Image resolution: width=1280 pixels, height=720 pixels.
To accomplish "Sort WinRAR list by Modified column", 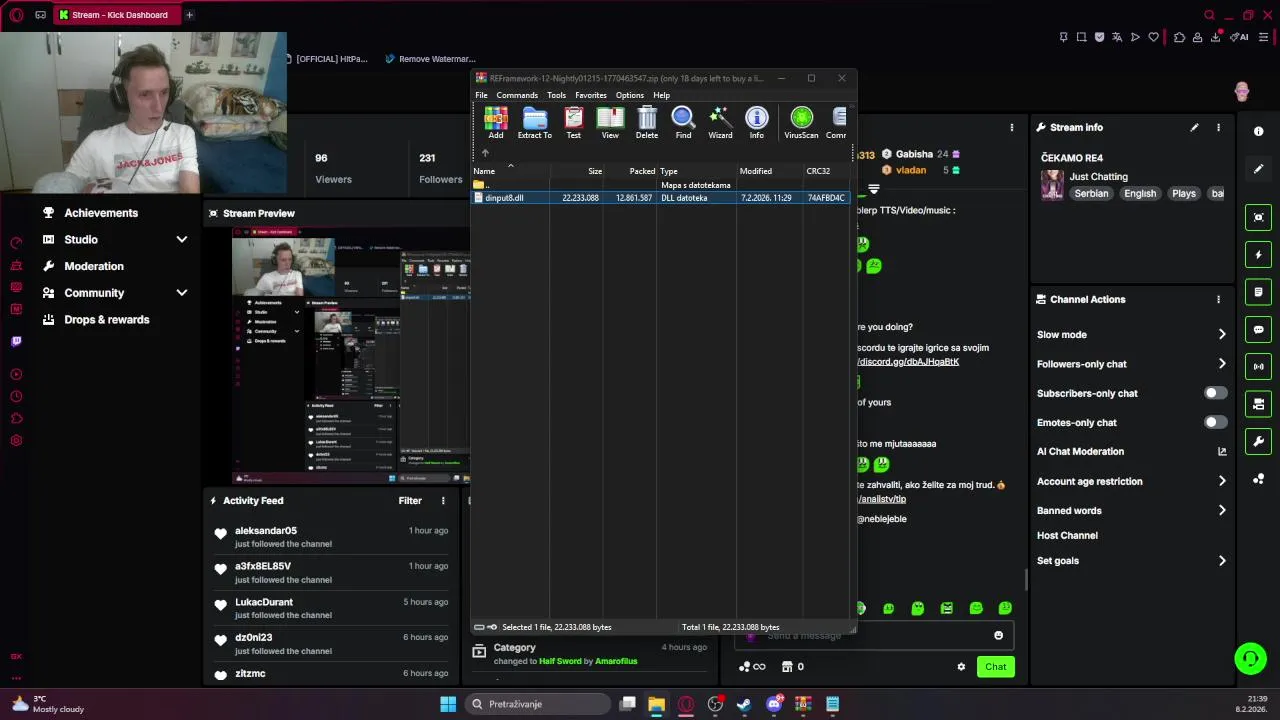I will 756,171.
